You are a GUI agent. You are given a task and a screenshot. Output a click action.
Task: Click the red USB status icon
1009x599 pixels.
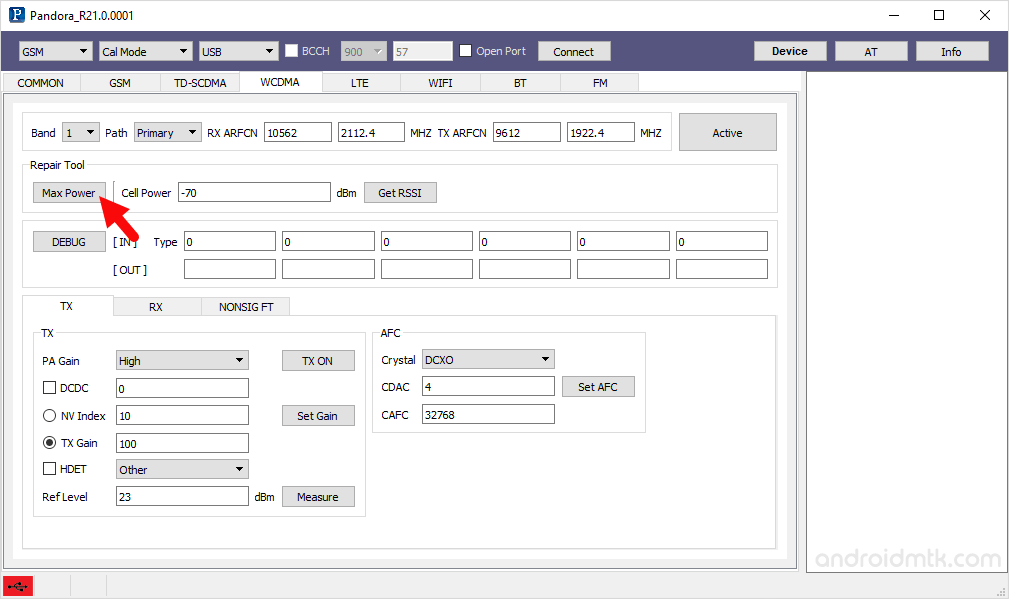17,587
